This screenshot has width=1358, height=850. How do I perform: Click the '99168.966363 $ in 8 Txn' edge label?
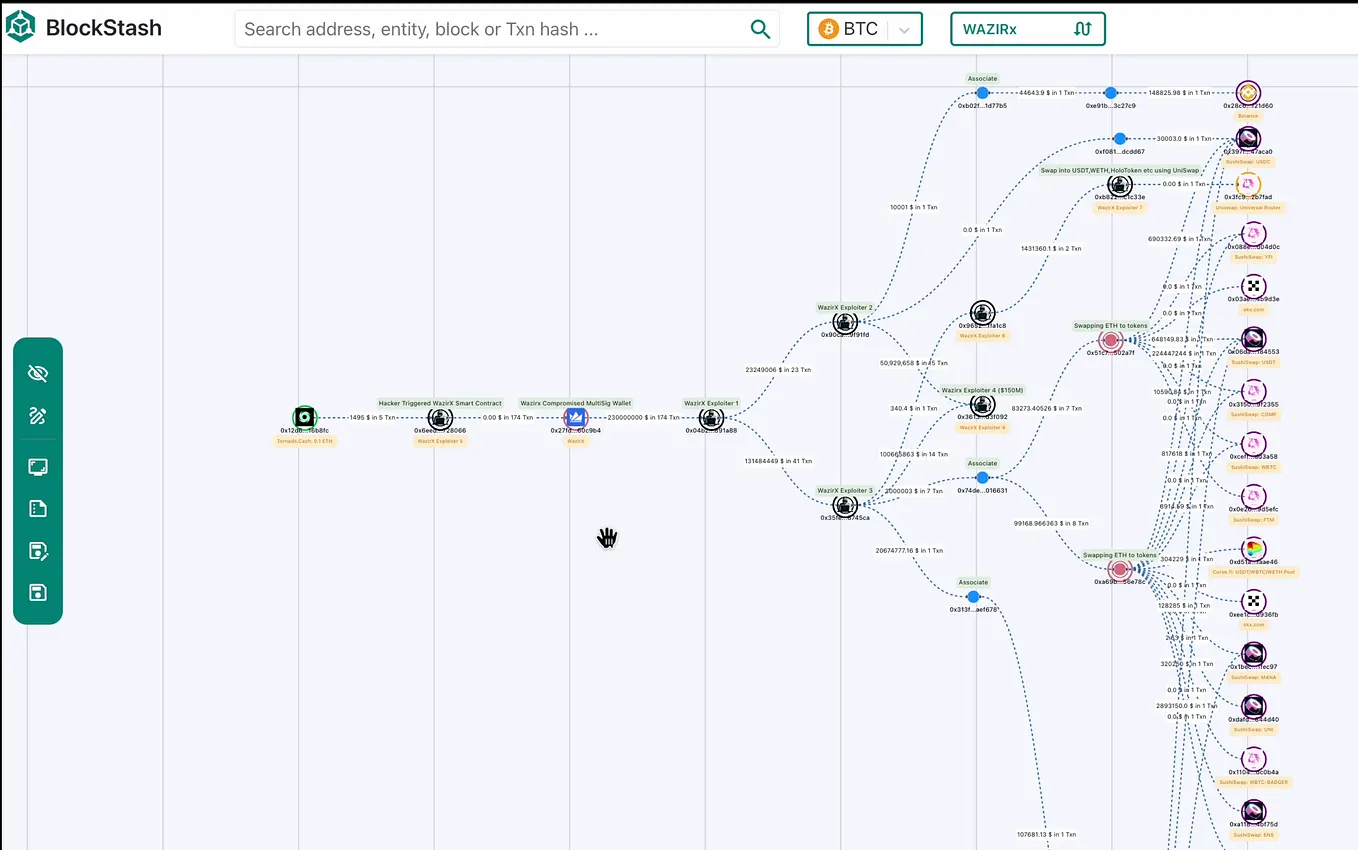(x=1051, y=523)
